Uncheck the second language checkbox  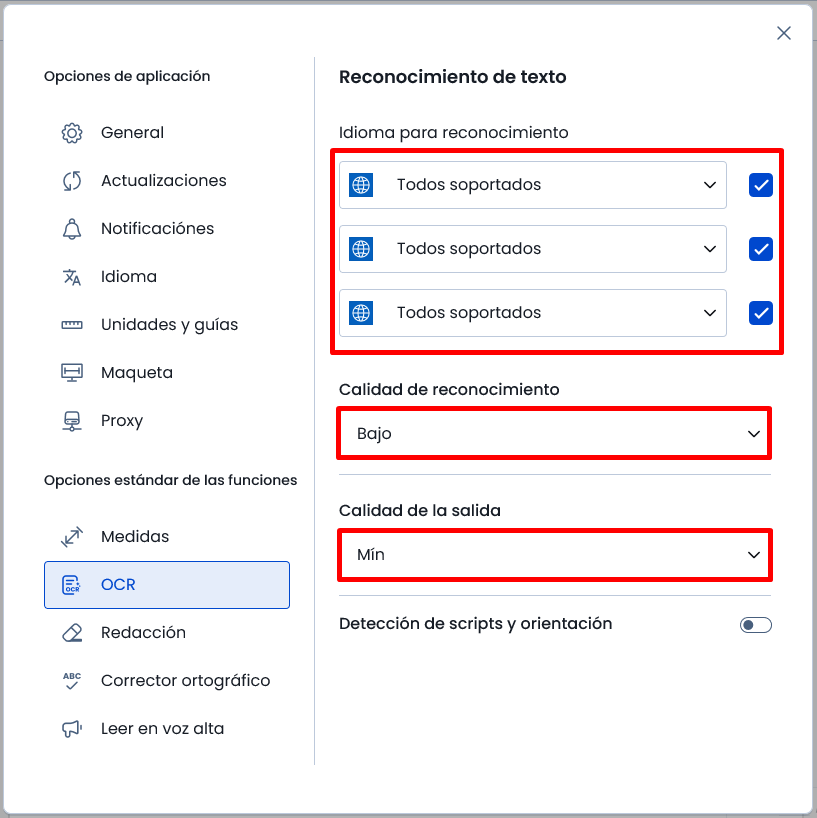click(761, 249)
